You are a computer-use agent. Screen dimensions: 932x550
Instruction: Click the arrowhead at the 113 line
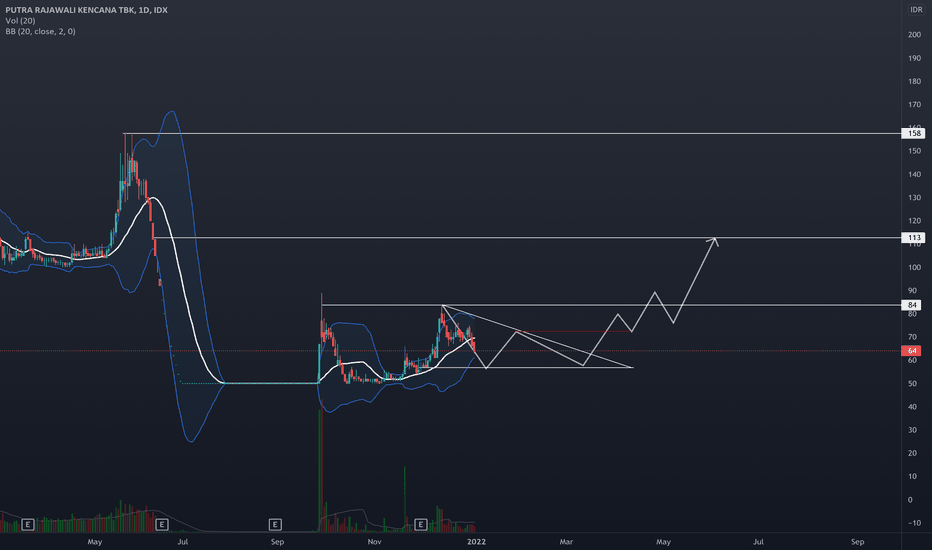[714, 241]
